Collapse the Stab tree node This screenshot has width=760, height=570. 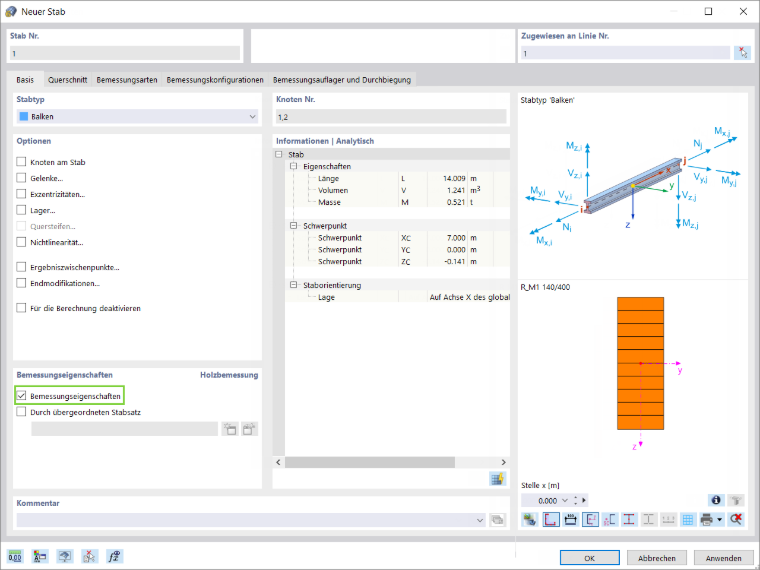(x=279, y=154)
